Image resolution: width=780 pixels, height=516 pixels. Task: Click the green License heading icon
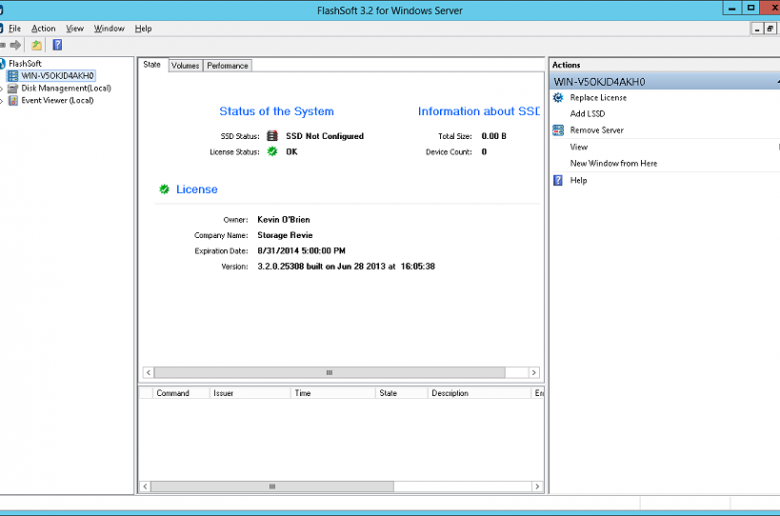164,189
